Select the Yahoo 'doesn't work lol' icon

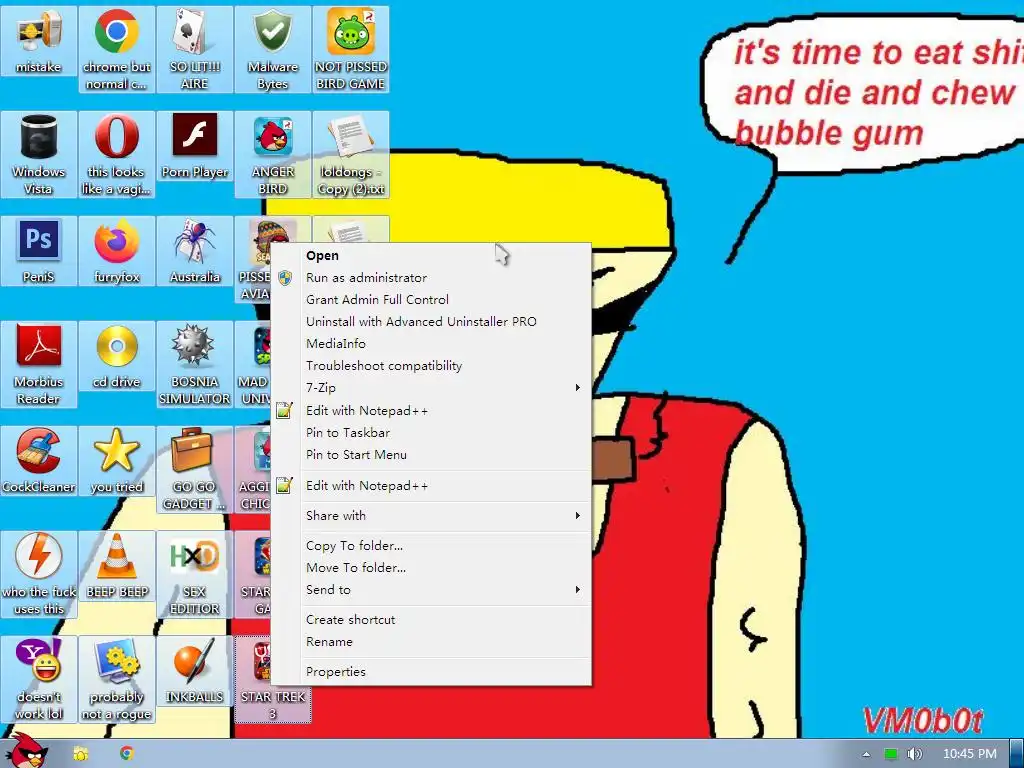point(39,680)
